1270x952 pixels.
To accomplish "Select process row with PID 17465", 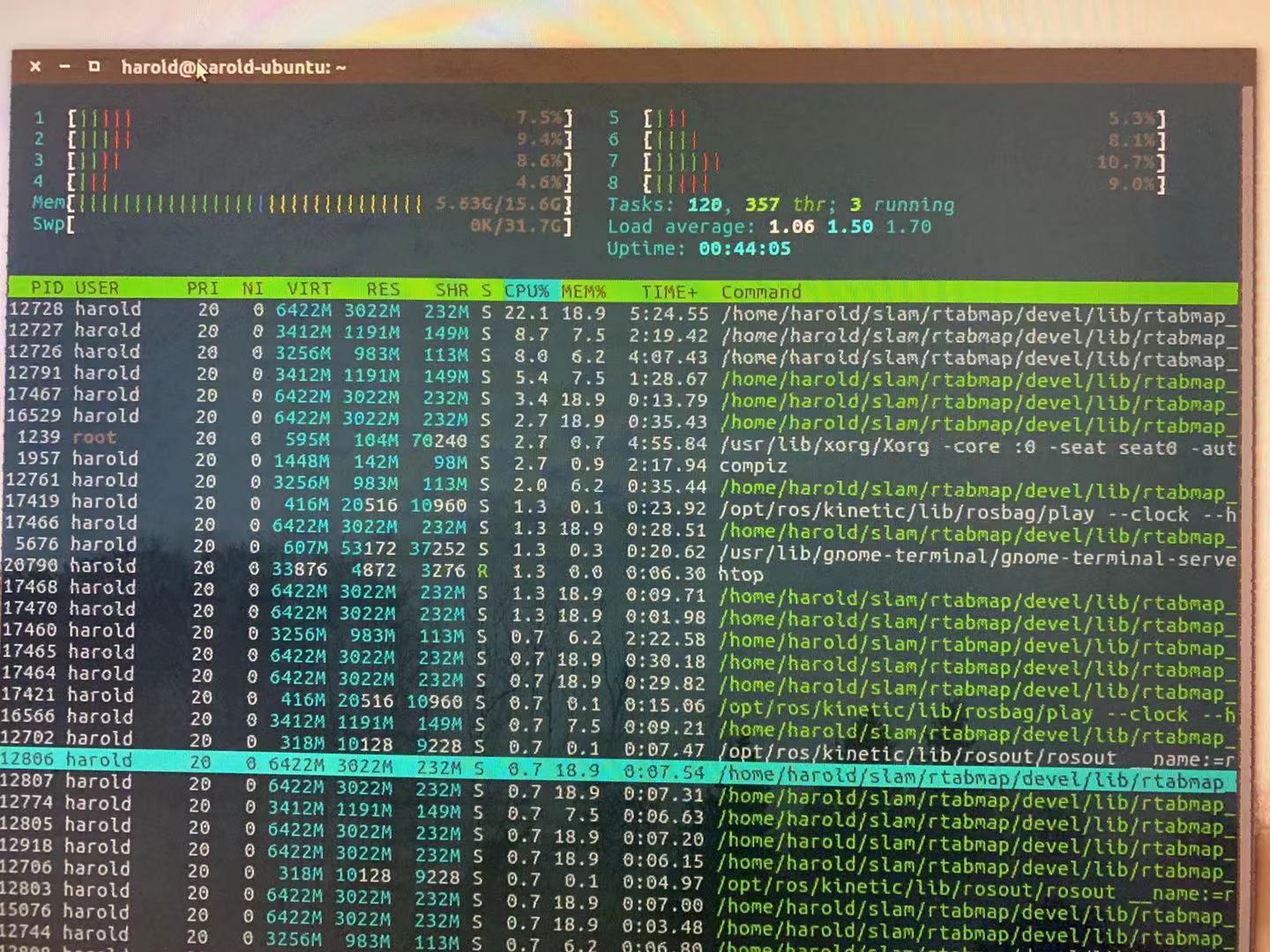I will (621, 658).
